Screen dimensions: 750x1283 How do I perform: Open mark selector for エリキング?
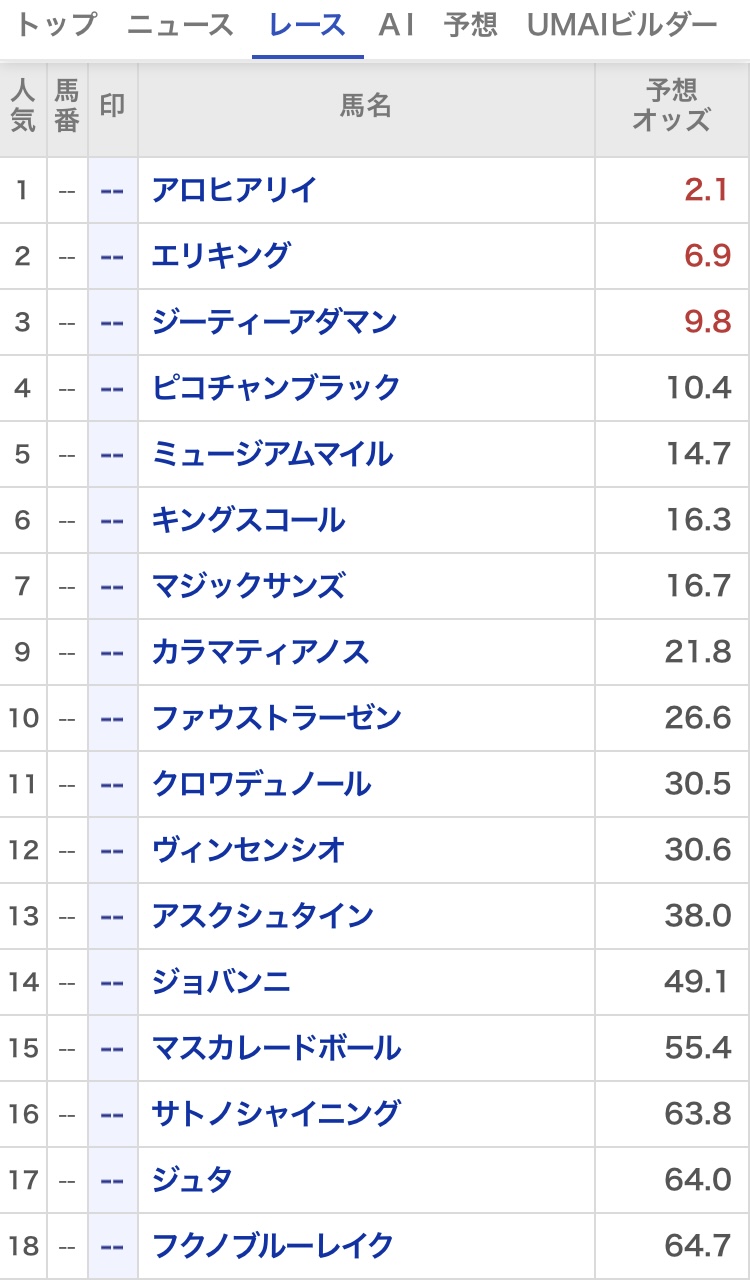pos(112,255)
